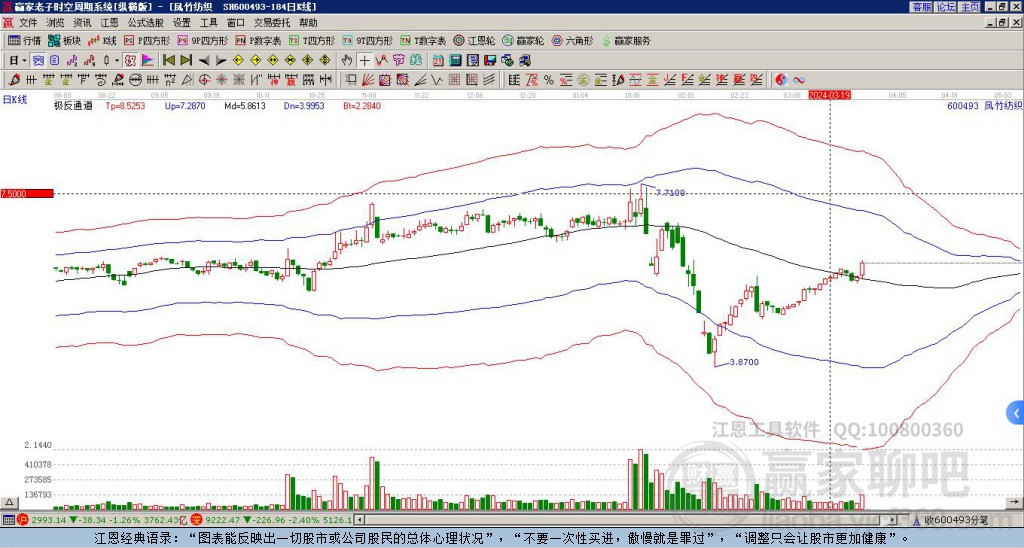The height and width of the screenshot is (548, 1024).
Task: Open the P四方形 square tool
Action: (148, 40)
